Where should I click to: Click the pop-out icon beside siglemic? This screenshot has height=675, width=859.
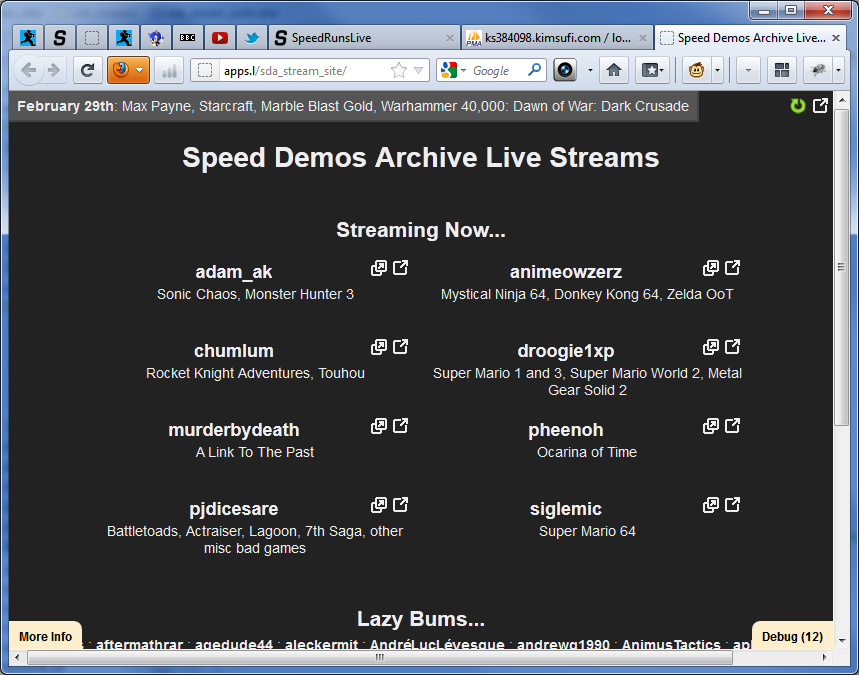[732, 505]
